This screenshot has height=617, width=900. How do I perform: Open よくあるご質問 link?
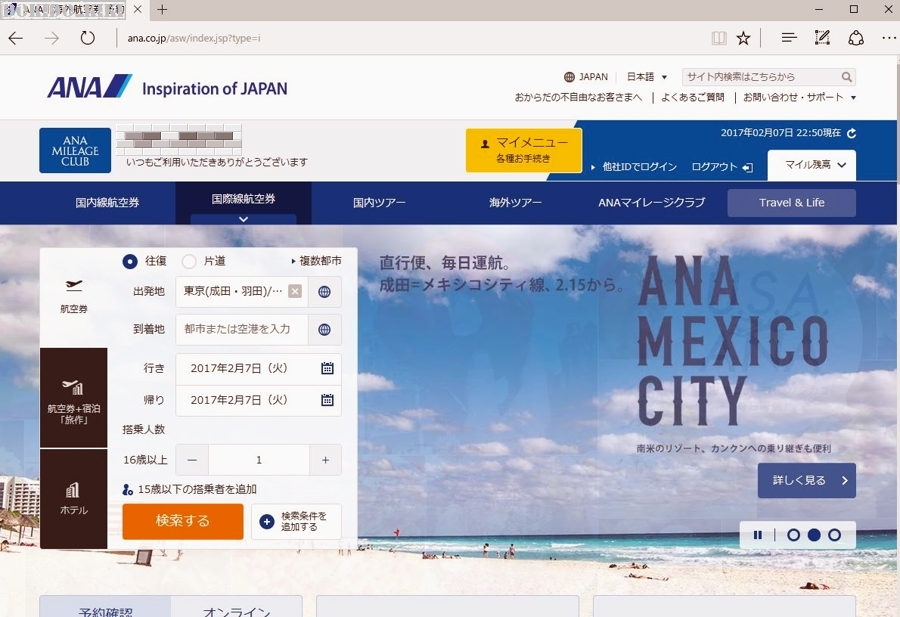click(x=693, y=98)
